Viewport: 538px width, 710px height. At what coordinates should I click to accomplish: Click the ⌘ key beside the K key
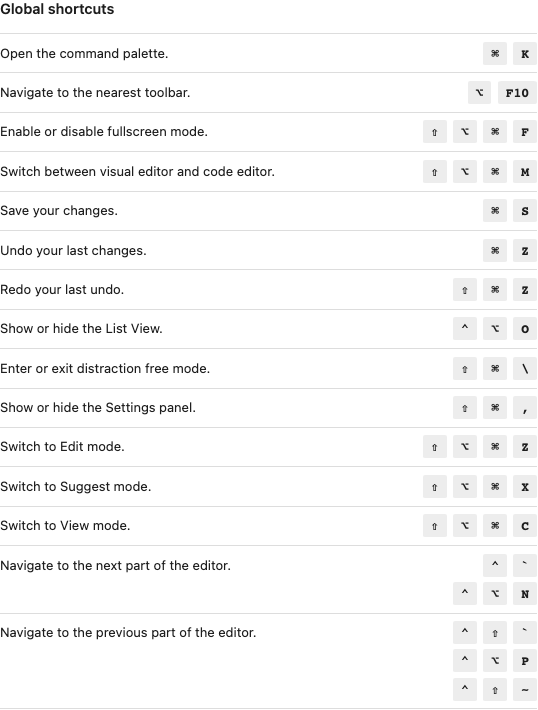(495, 53)
